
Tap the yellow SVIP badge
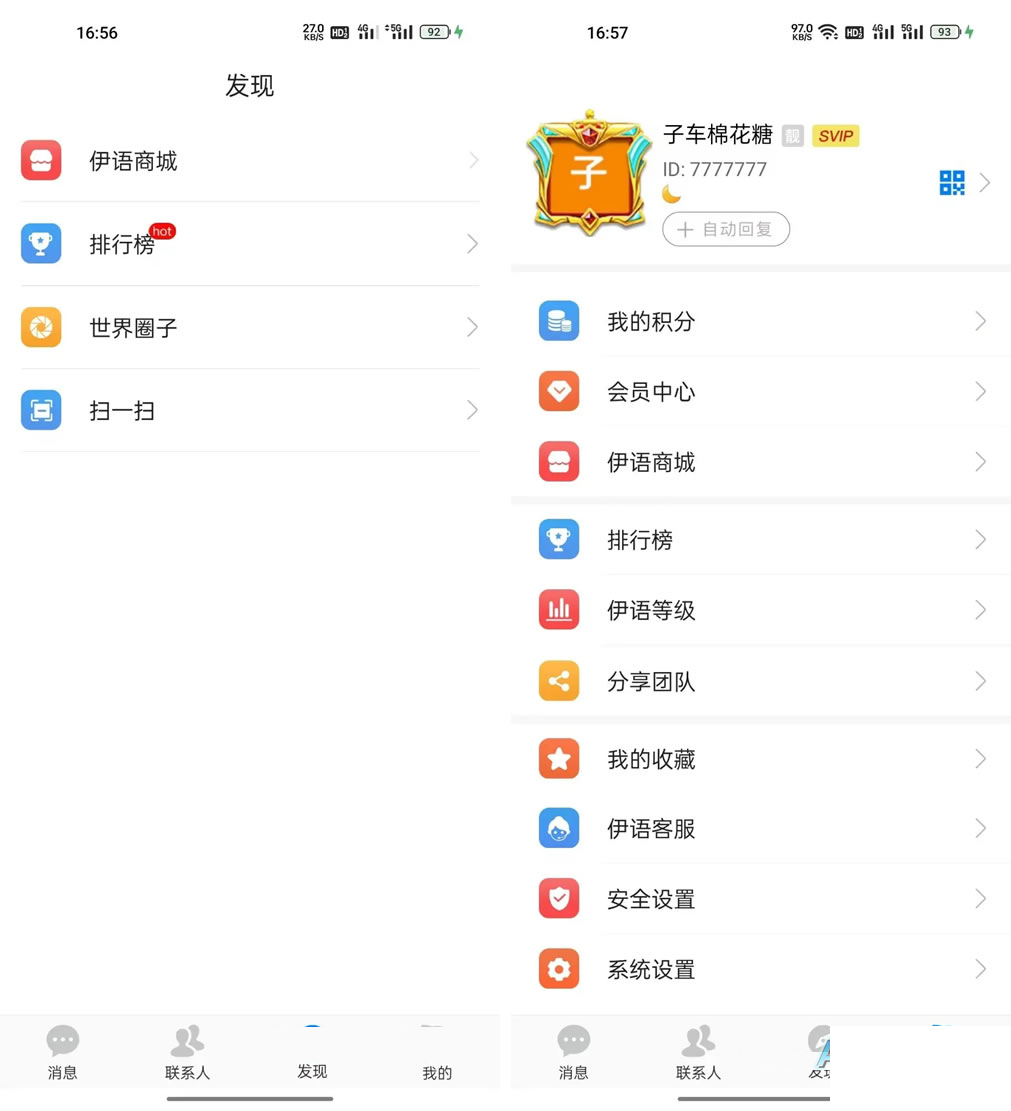tap(835, 136)
